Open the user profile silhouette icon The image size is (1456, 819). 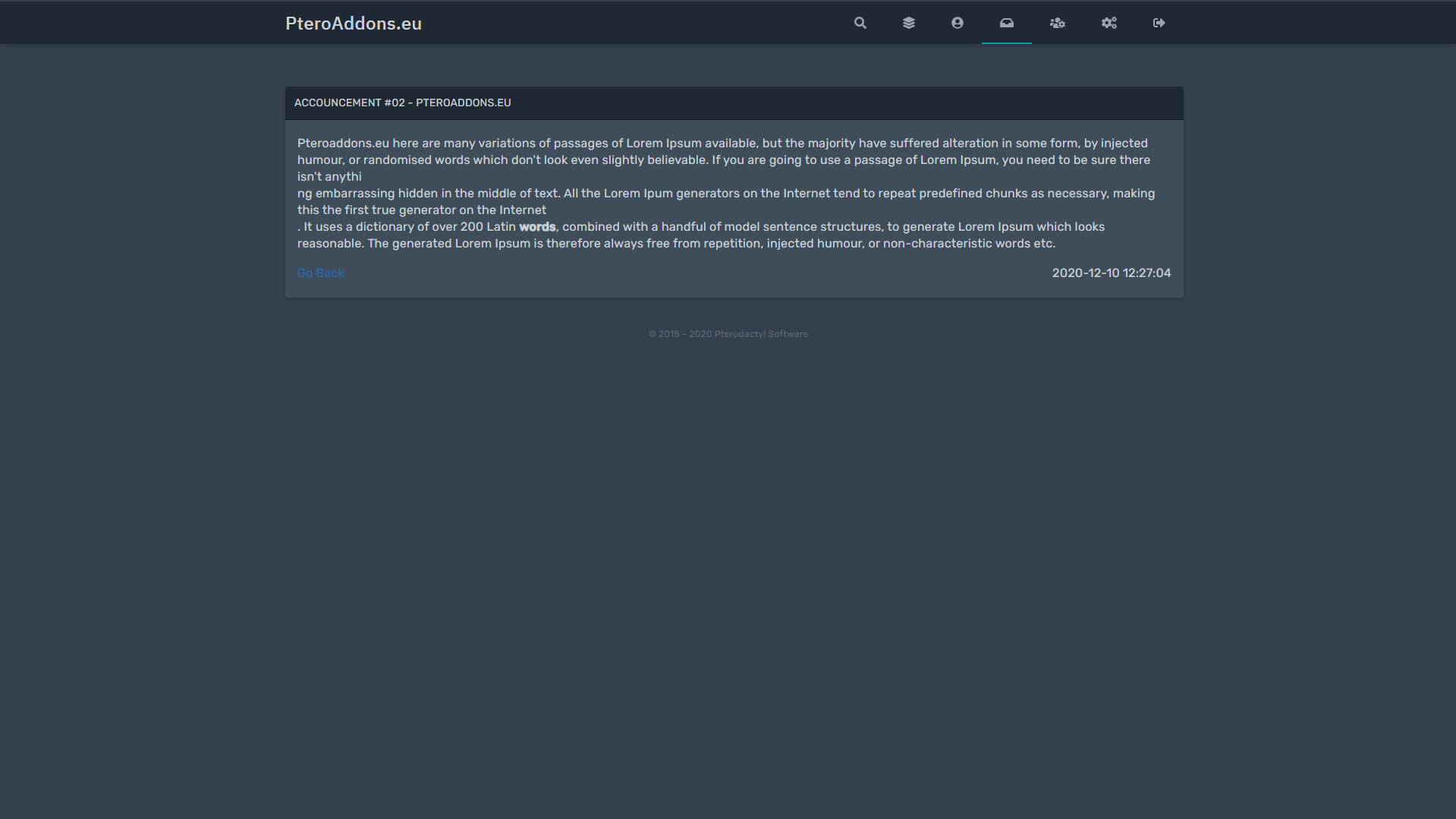[x=957, y=23]
